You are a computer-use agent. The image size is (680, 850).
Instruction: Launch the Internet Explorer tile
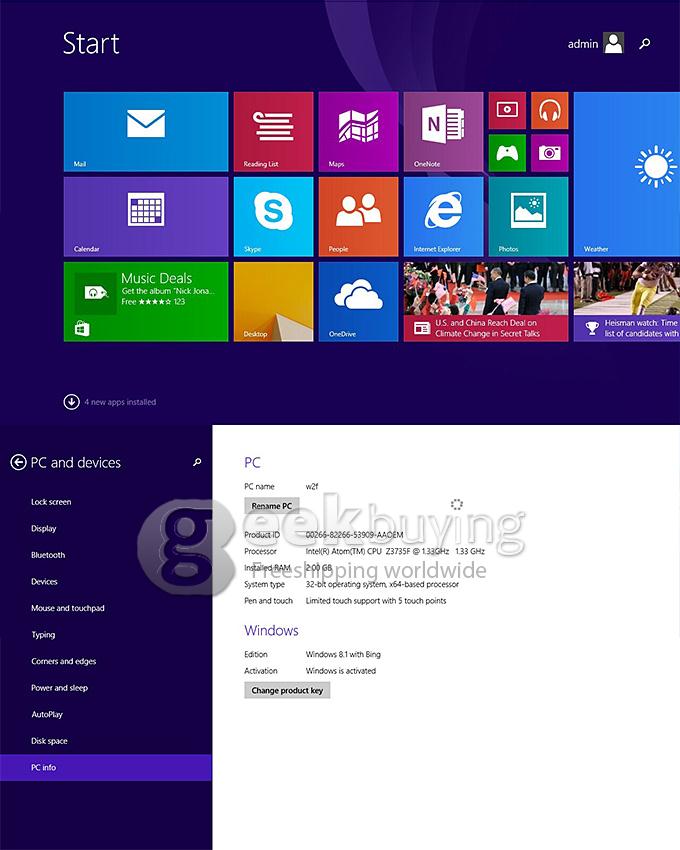tap(443, 216)
